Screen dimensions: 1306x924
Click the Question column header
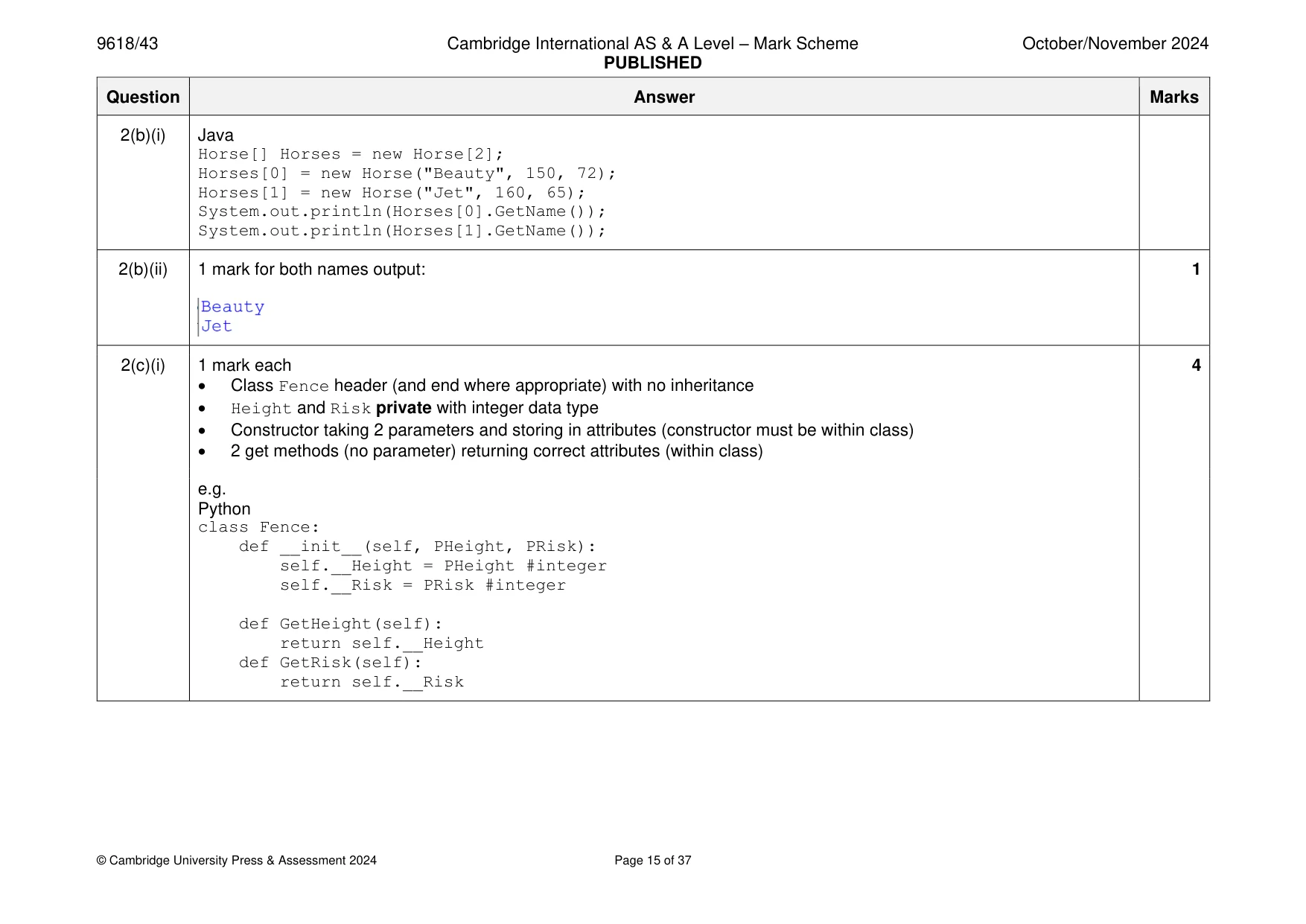click(x=143, y=98)
